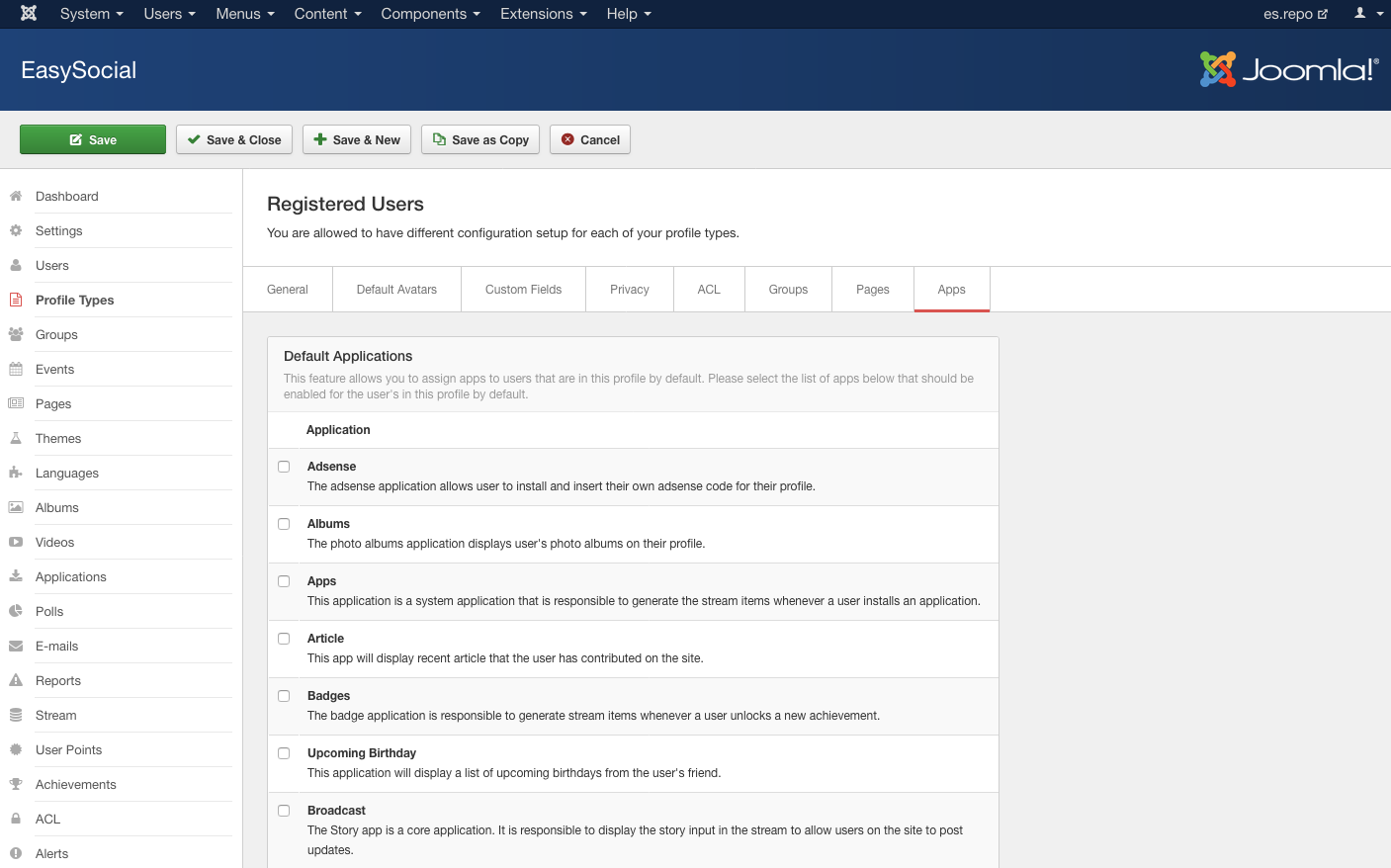Enable the Badges application checkbox
Image resolution: width=1391 pixels, height=868 pixels.
coord(284,696)
